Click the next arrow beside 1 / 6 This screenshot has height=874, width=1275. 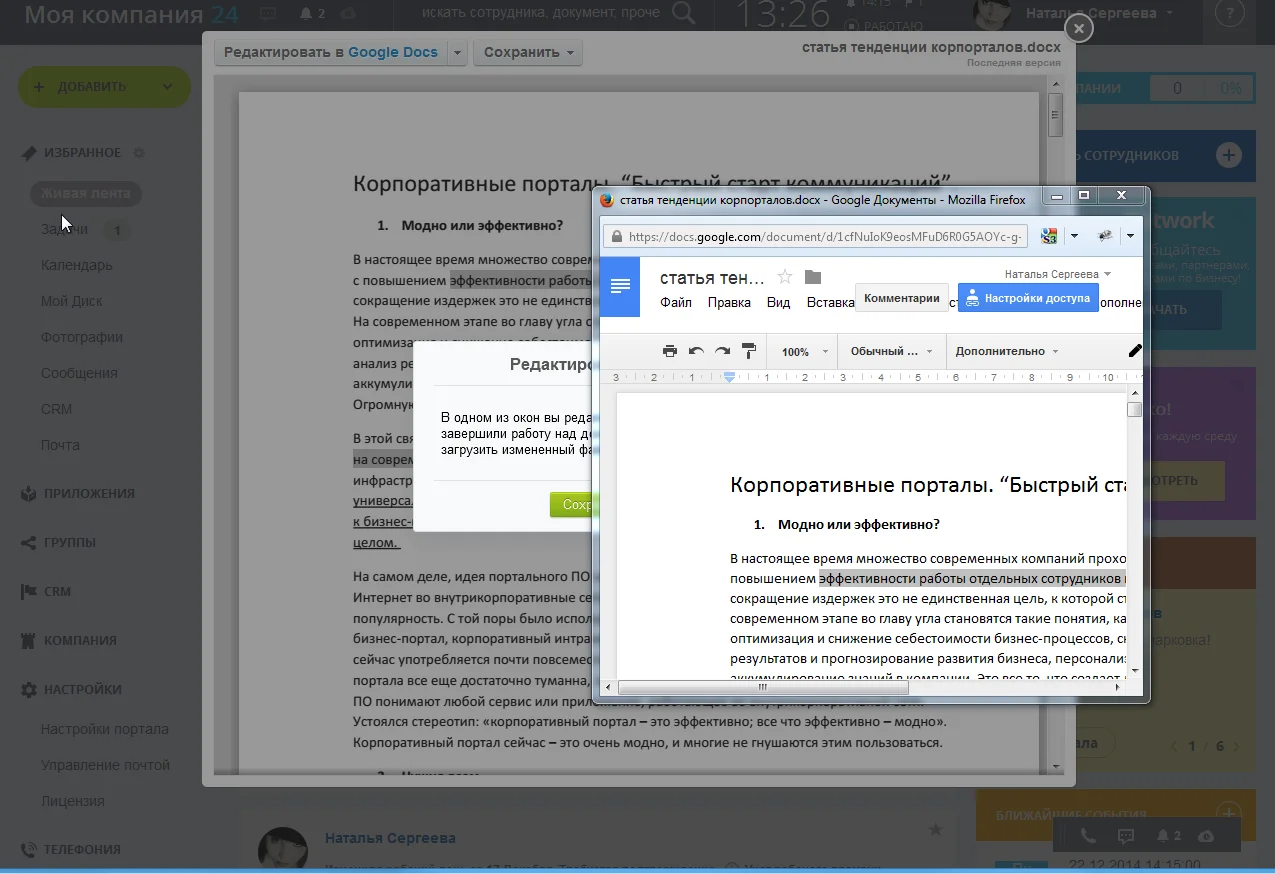click(x=1237, y=746)
